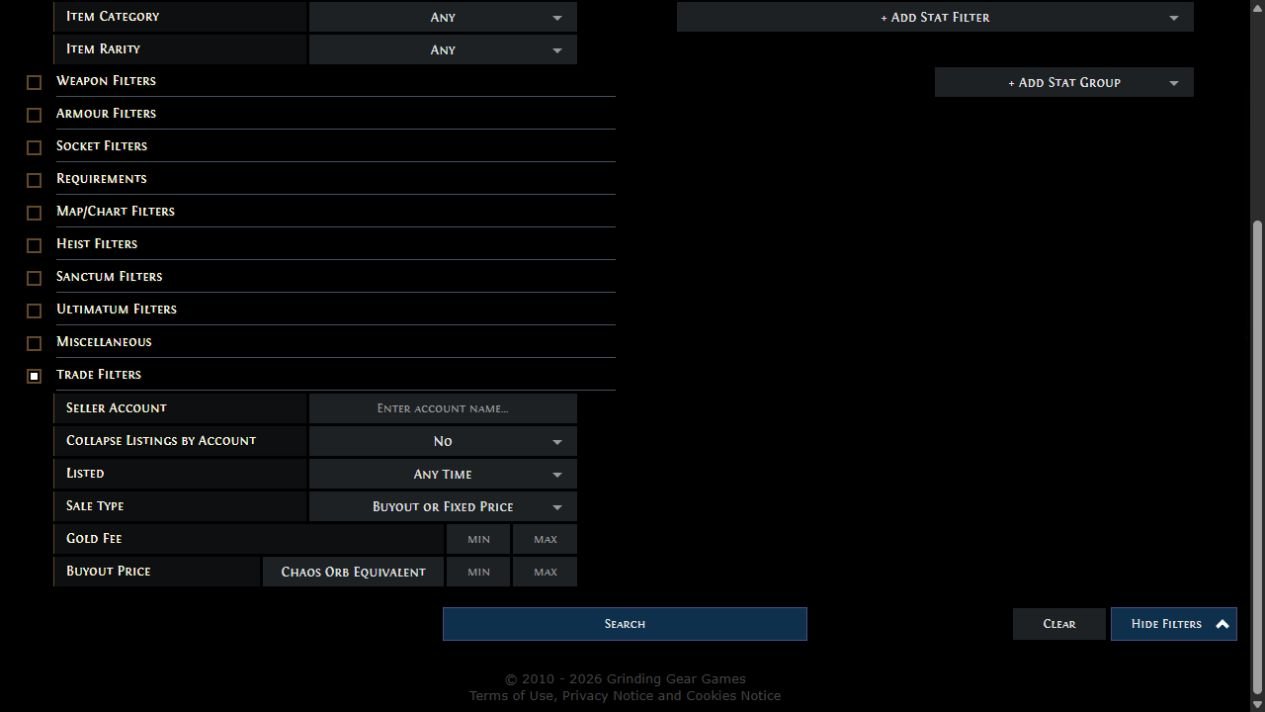Image resolution: width=1265 pixels, height=712 pixels.
Task: Open the Add Stat Filter dropdown
Action: click(x=935, y=17)
